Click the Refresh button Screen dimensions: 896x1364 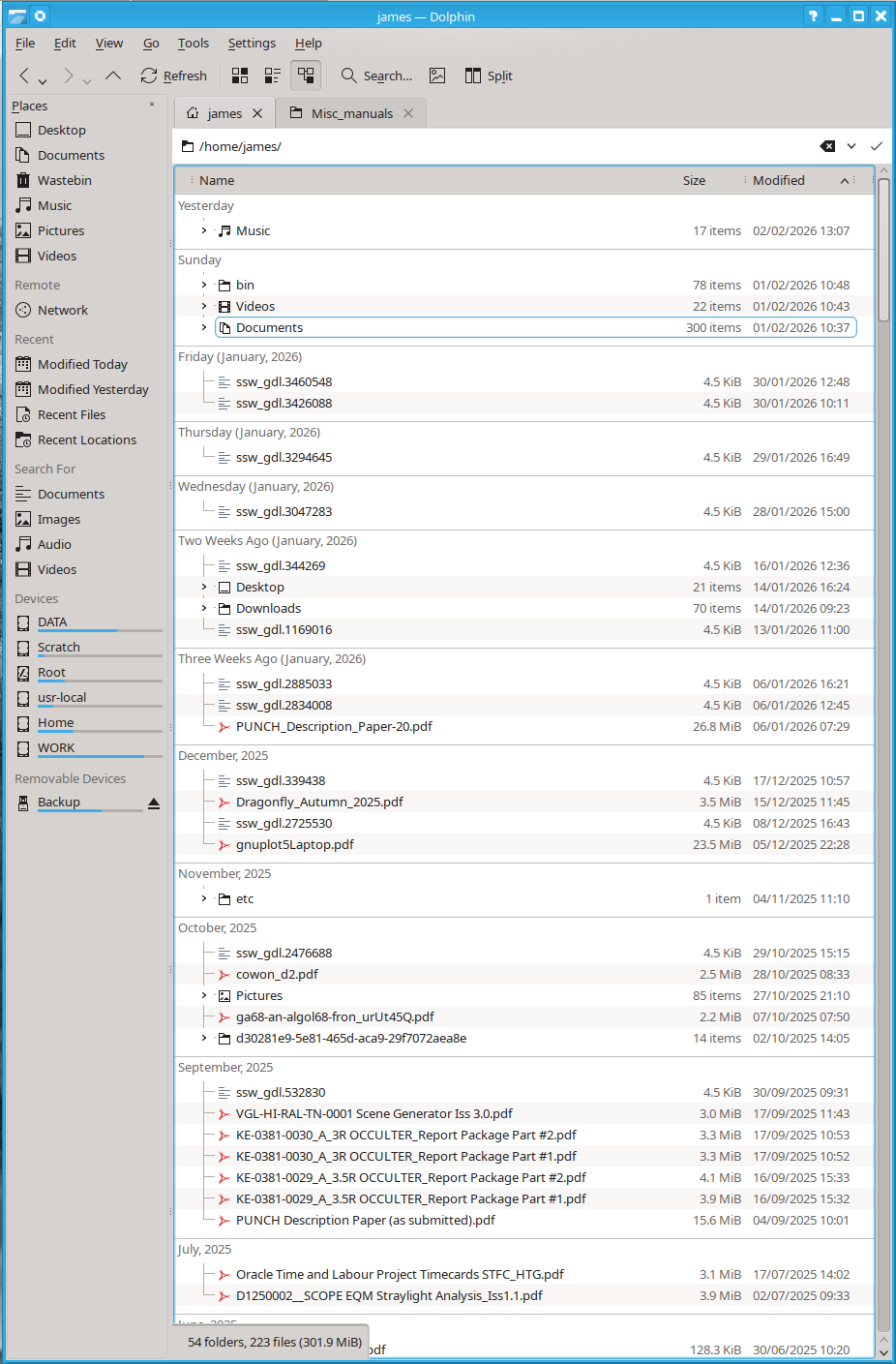point(174,76)
